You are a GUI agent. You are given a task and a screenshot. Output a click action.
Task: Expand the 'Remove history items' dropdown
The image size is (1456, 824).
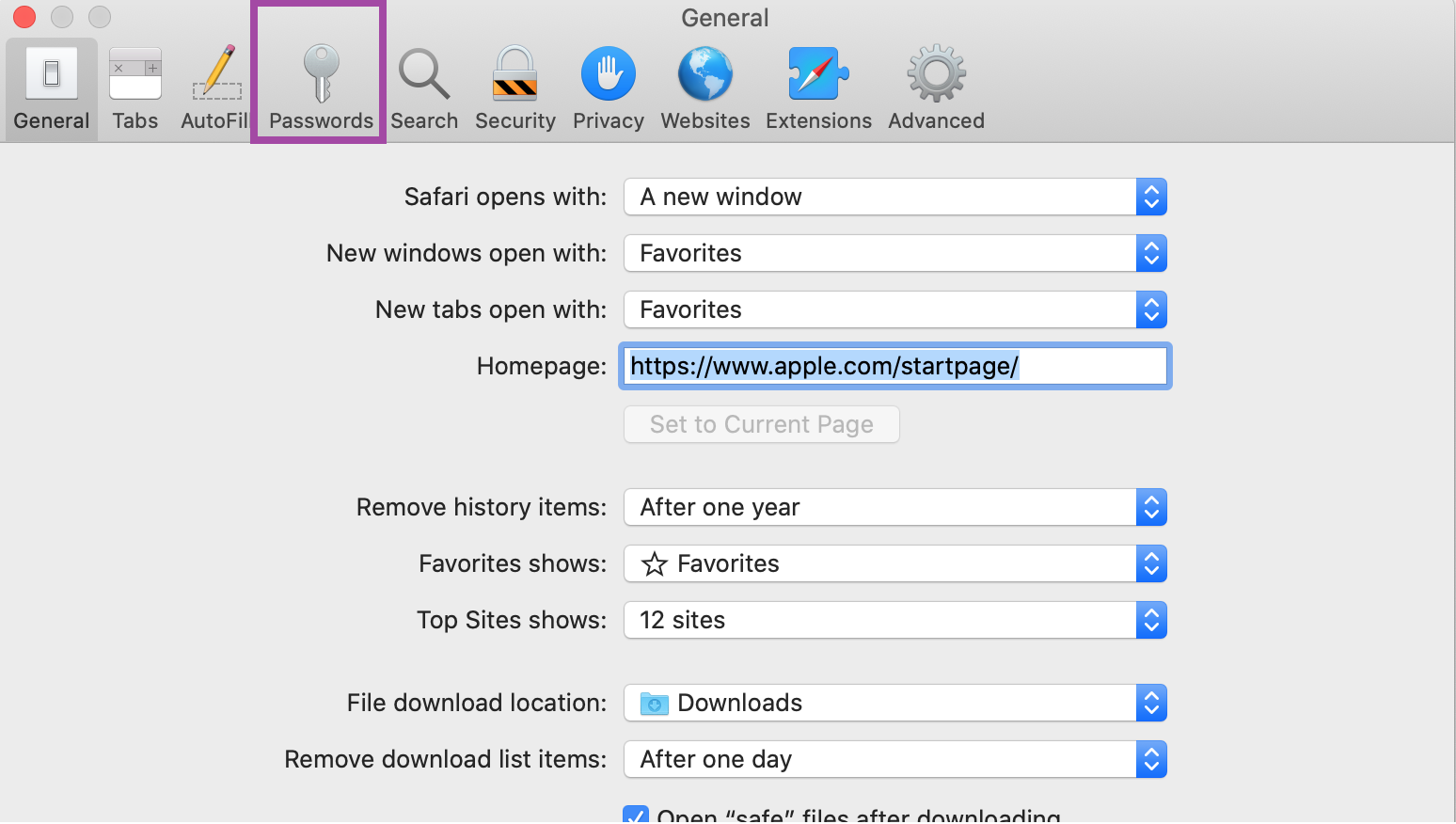895,507
